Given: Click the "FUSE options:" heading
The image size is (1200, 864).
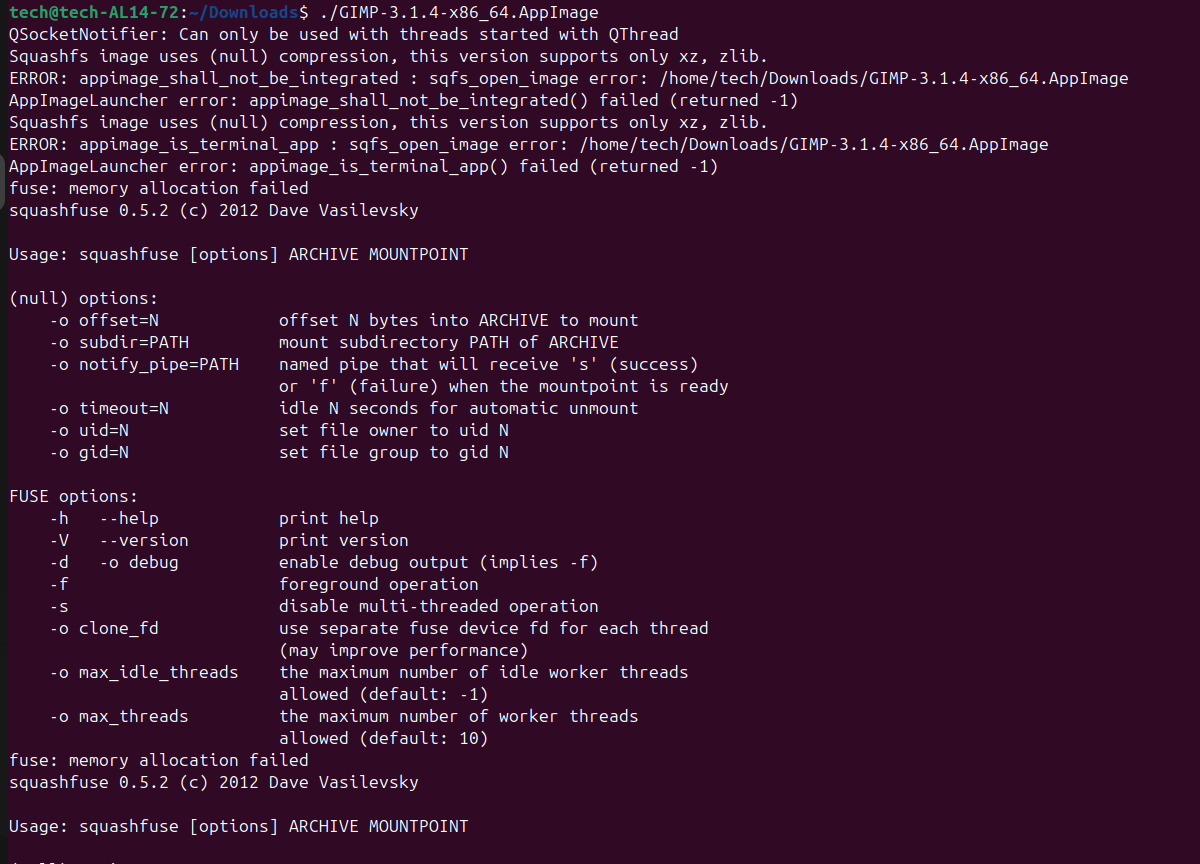Looking at the screenshot, I should 73,497.
